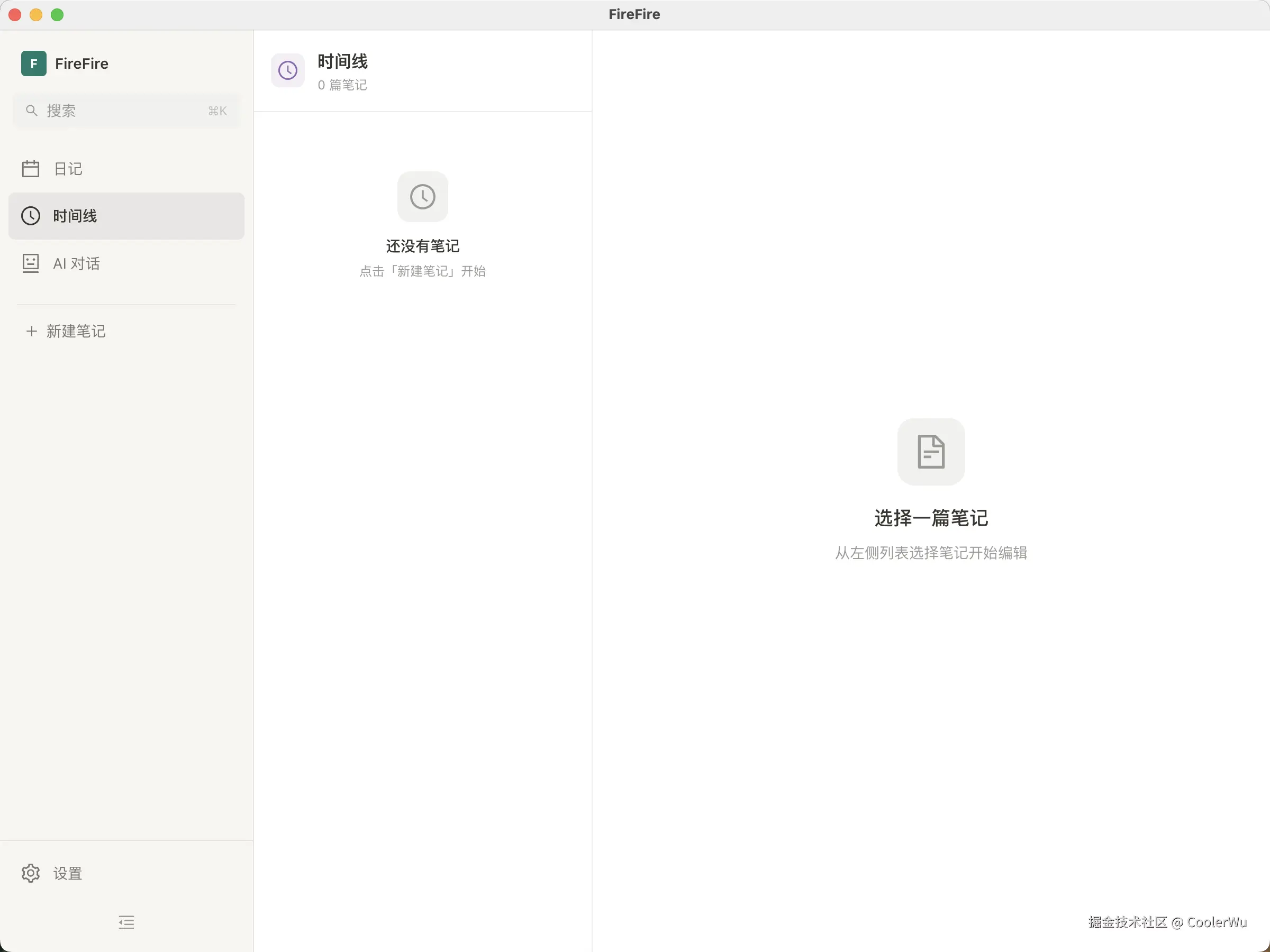Click the calendar icon beside 日记

[31, 169]
